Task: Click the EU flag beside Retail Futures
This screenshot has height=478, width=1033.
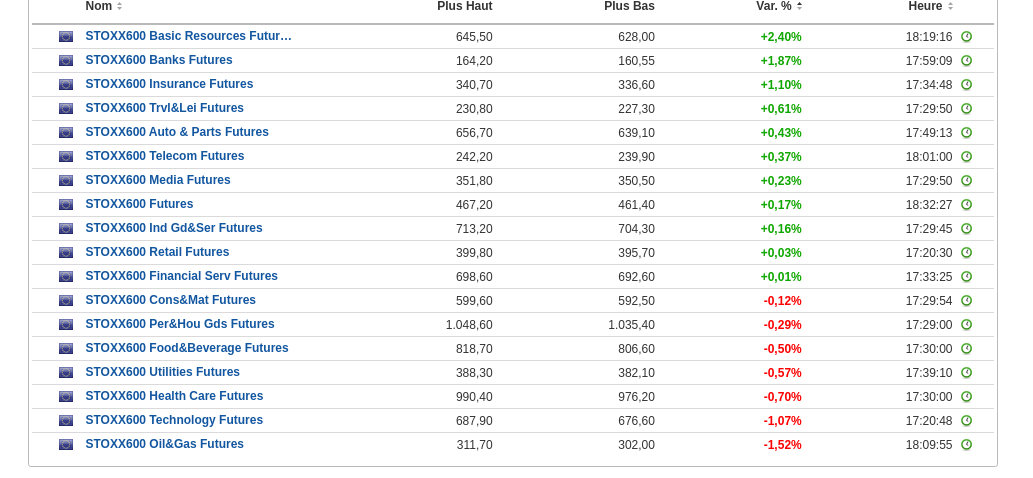Action: pos(66,253)
